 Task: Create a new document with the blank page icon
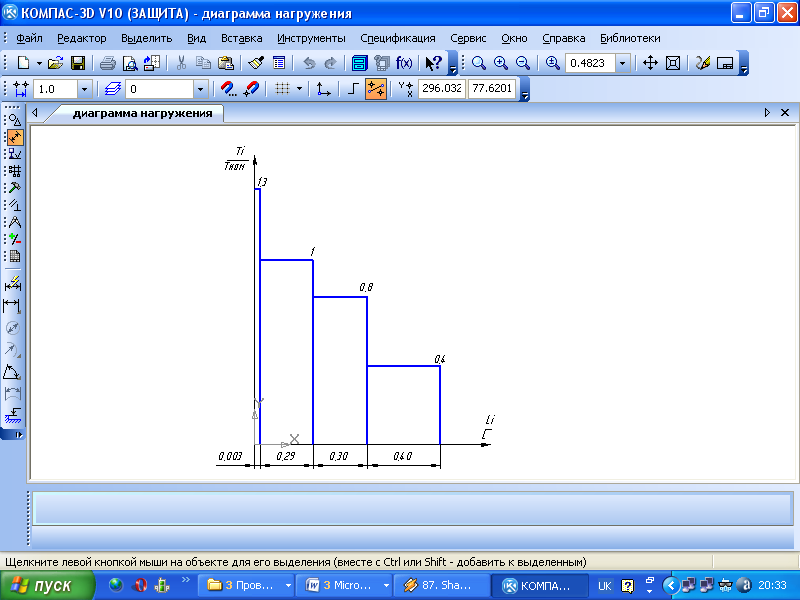pos(23,63)
